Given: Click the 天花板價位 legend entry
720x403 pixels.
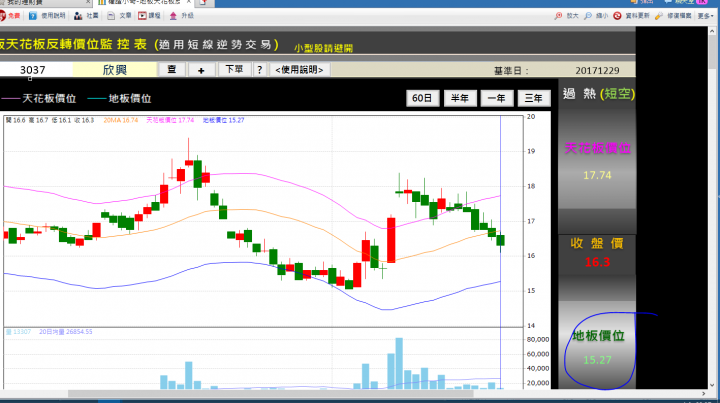Looking at the screenshot, I should (x=39, y=99).
